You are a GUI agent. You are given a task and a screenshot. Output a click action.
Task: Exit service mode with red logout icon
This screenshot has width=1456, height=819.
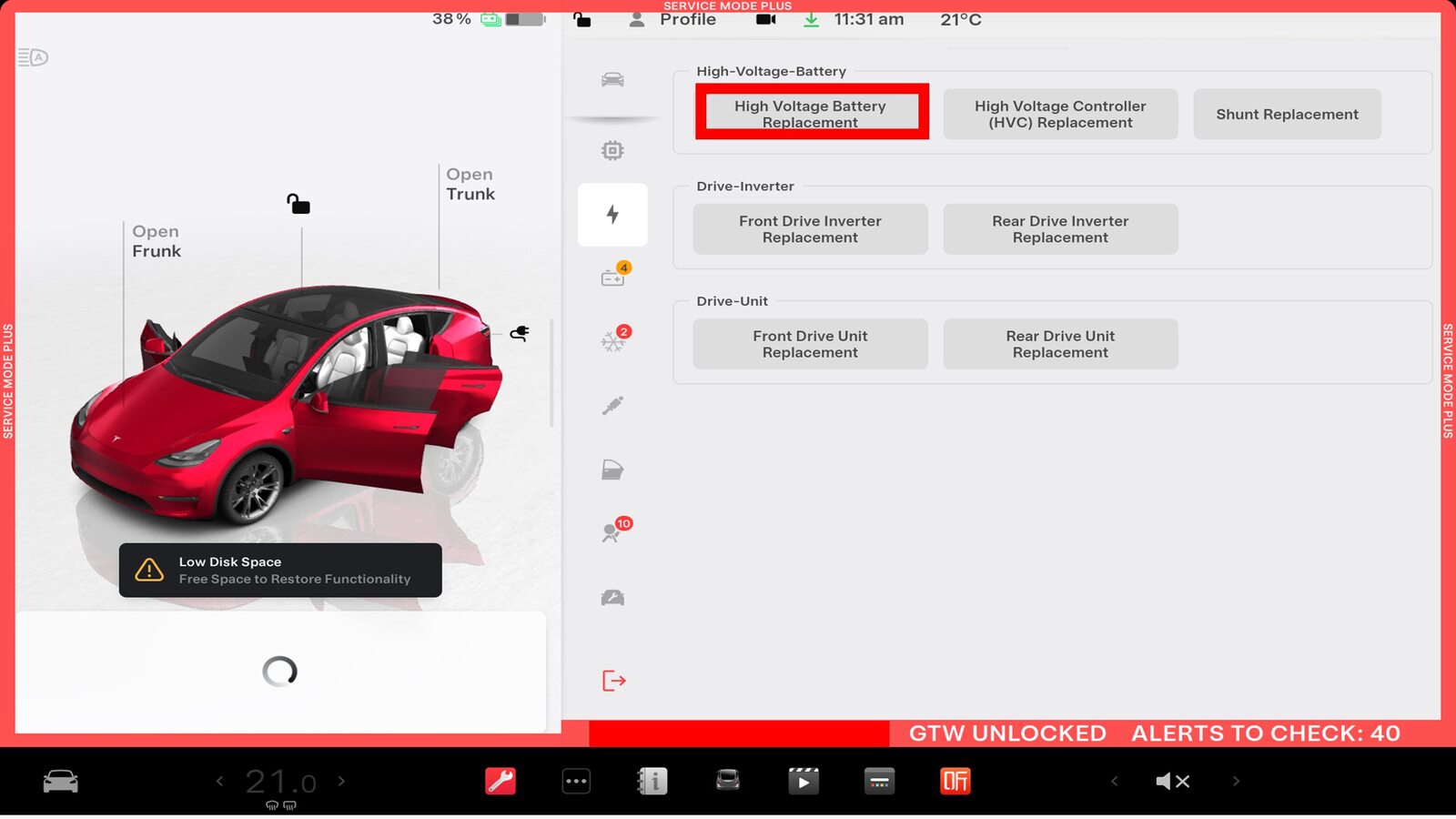click(614, 681)
